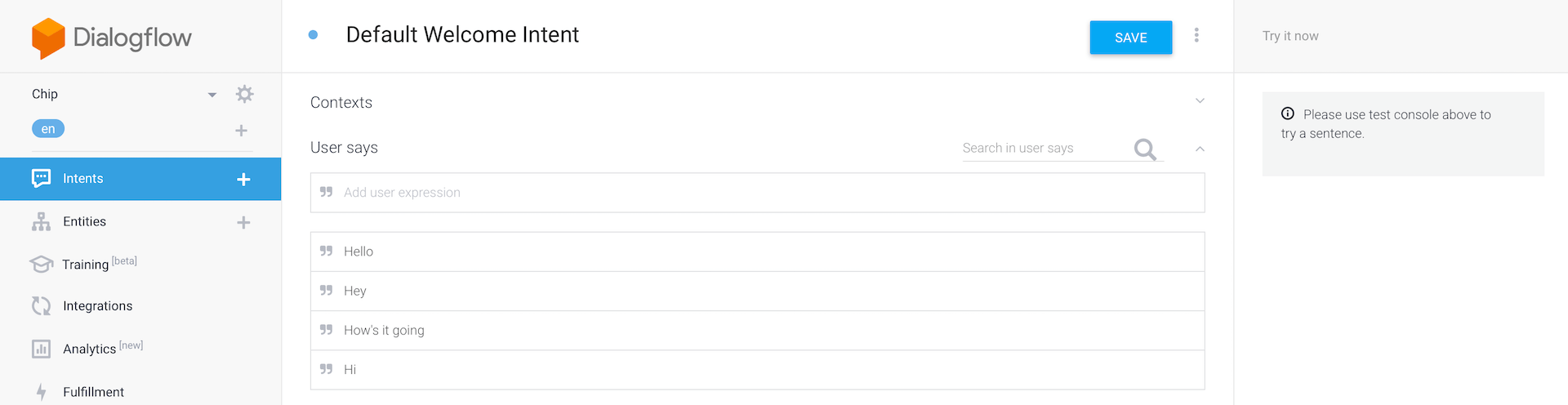The height and width of the screenshot is (405, 1568).
Task: Add a language with plus icon
Action: click(241, 131)
